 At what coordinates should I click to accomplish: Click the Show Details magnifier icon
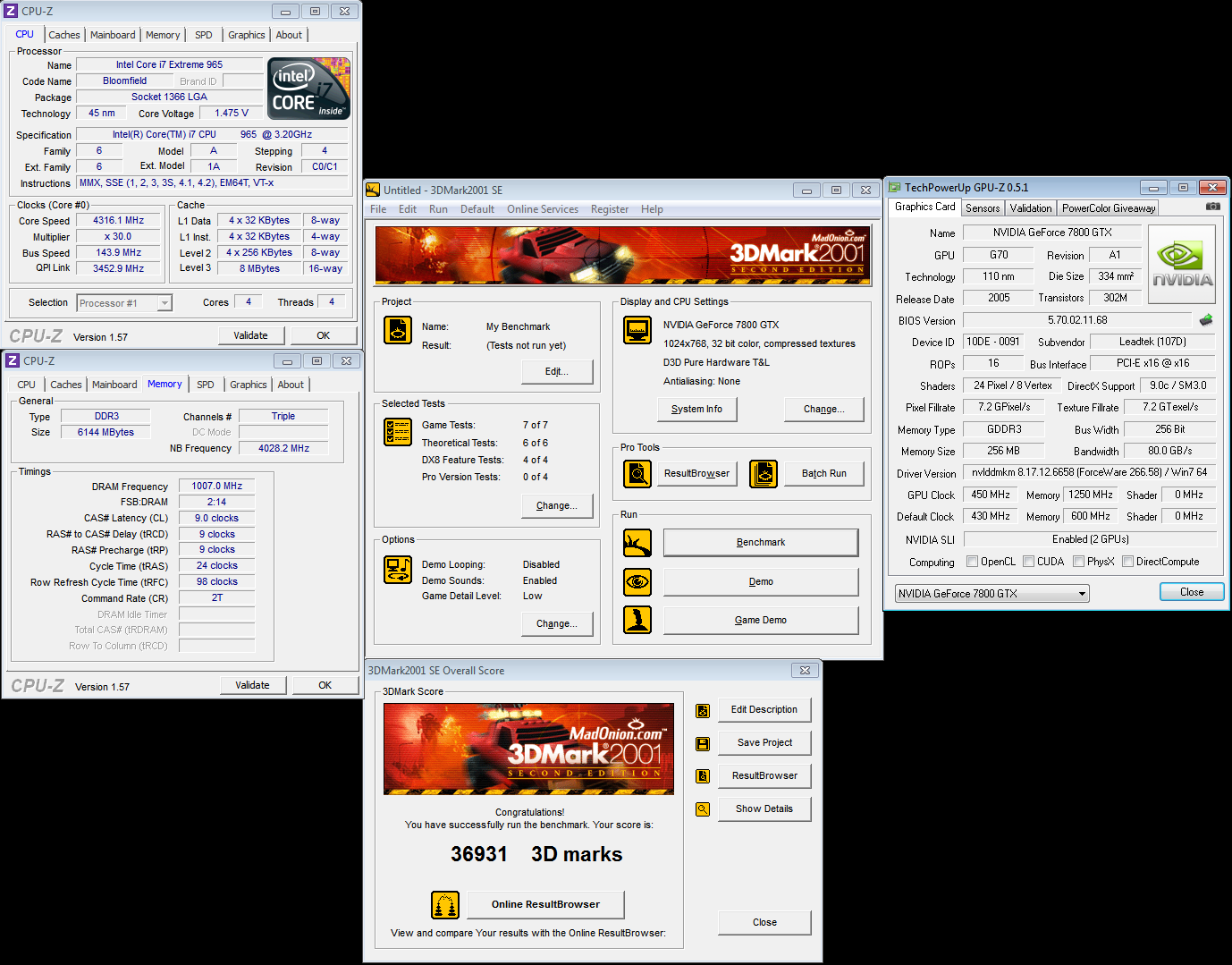(x=703, y=809)
